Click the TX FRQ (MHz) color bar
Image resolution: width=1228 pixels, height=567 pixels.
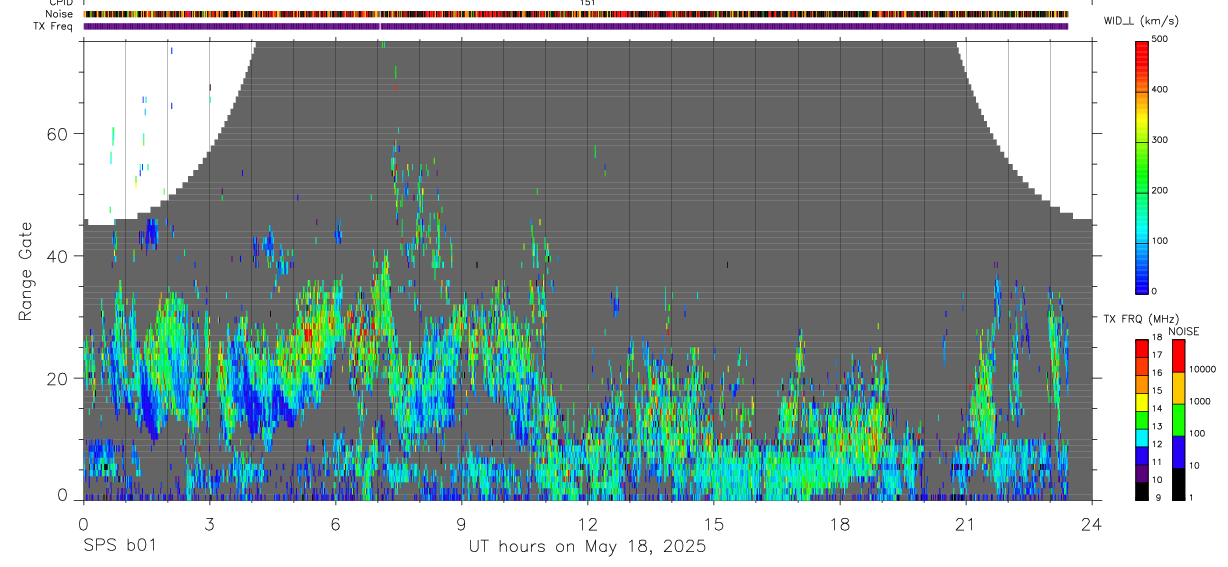coord(1143,419)
